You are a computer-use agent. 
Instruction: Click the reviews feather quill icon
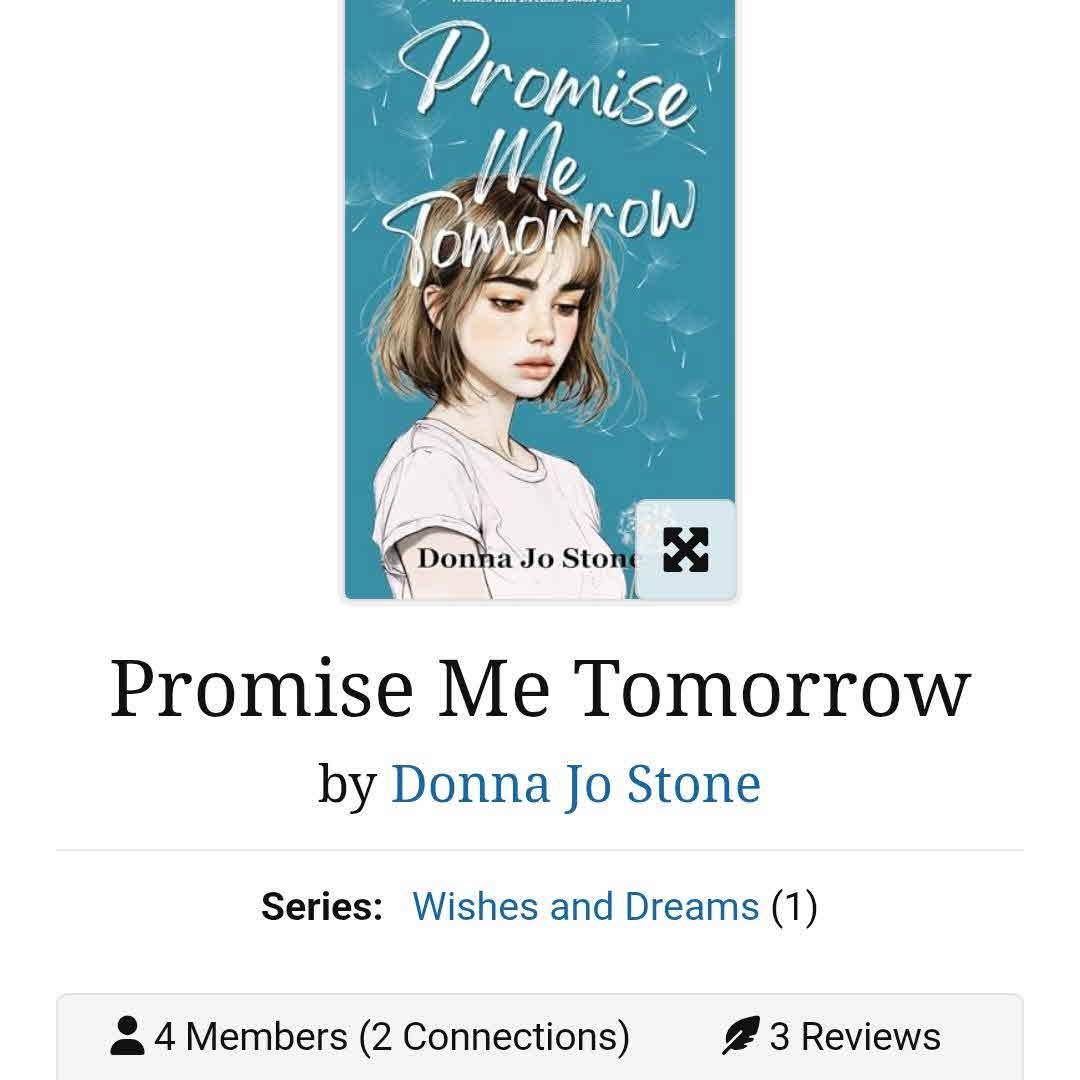(740, 1035)
